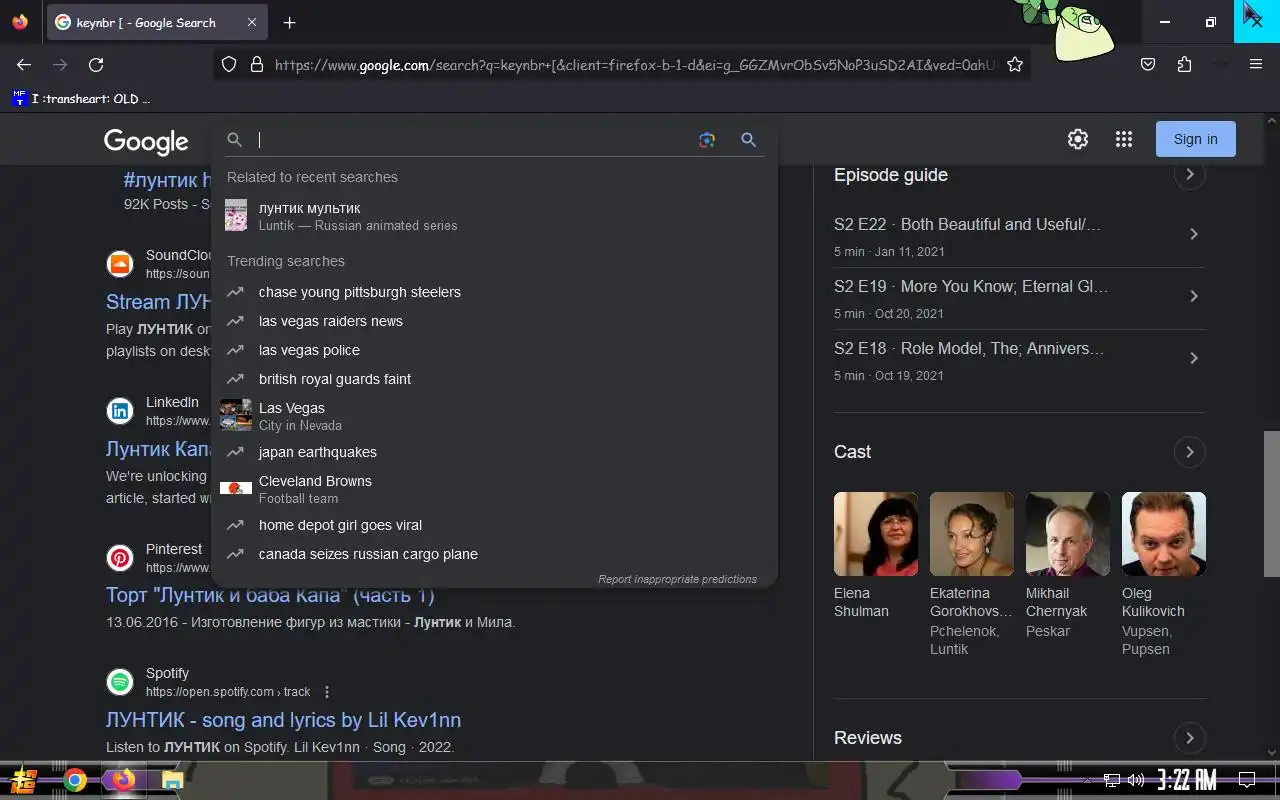Close the keynbr Google Search tab

pyautogui.click(x=252, y=22)
